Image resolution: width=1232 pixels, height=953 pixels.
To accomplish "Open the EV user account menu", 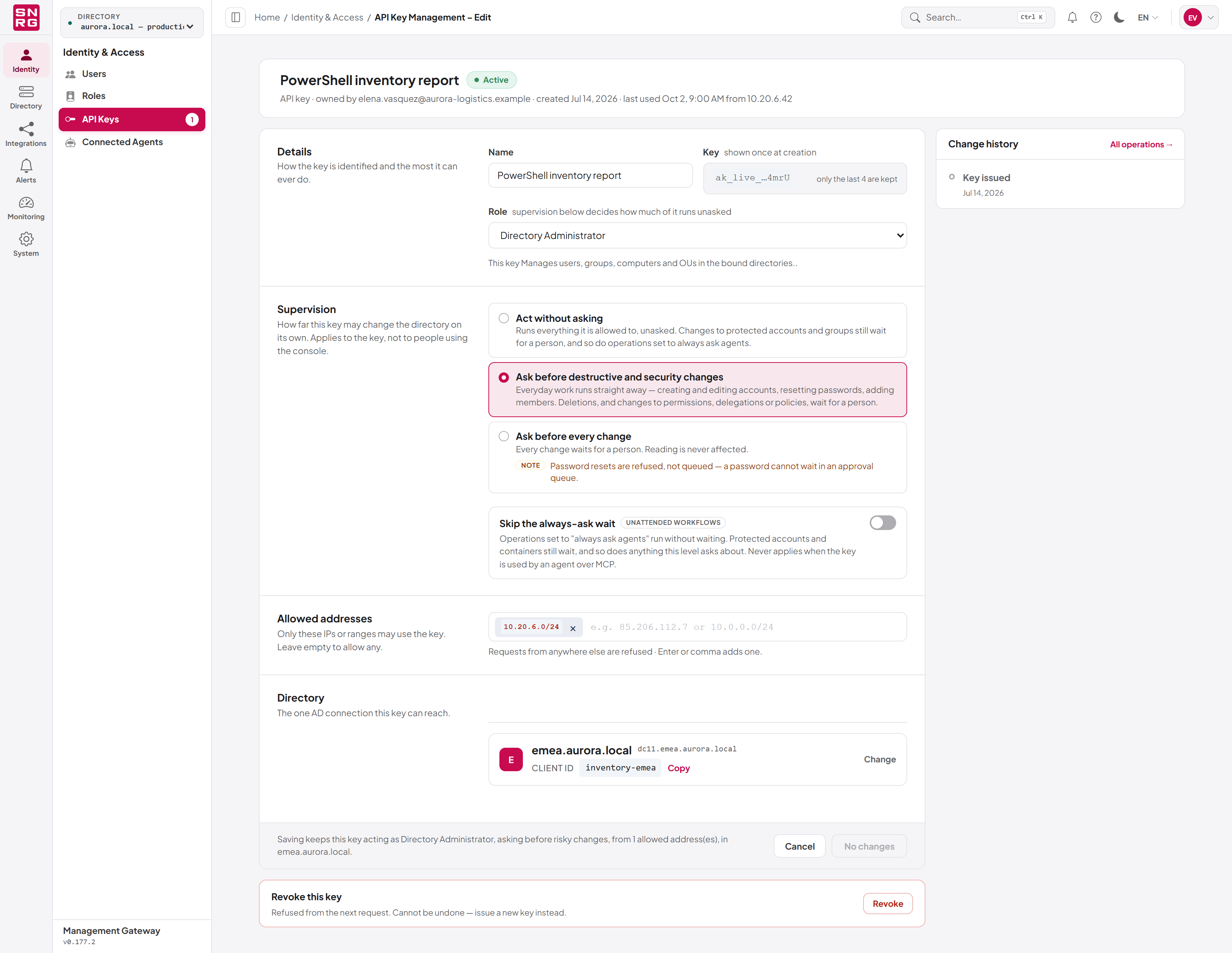I will pos(1199,18).
